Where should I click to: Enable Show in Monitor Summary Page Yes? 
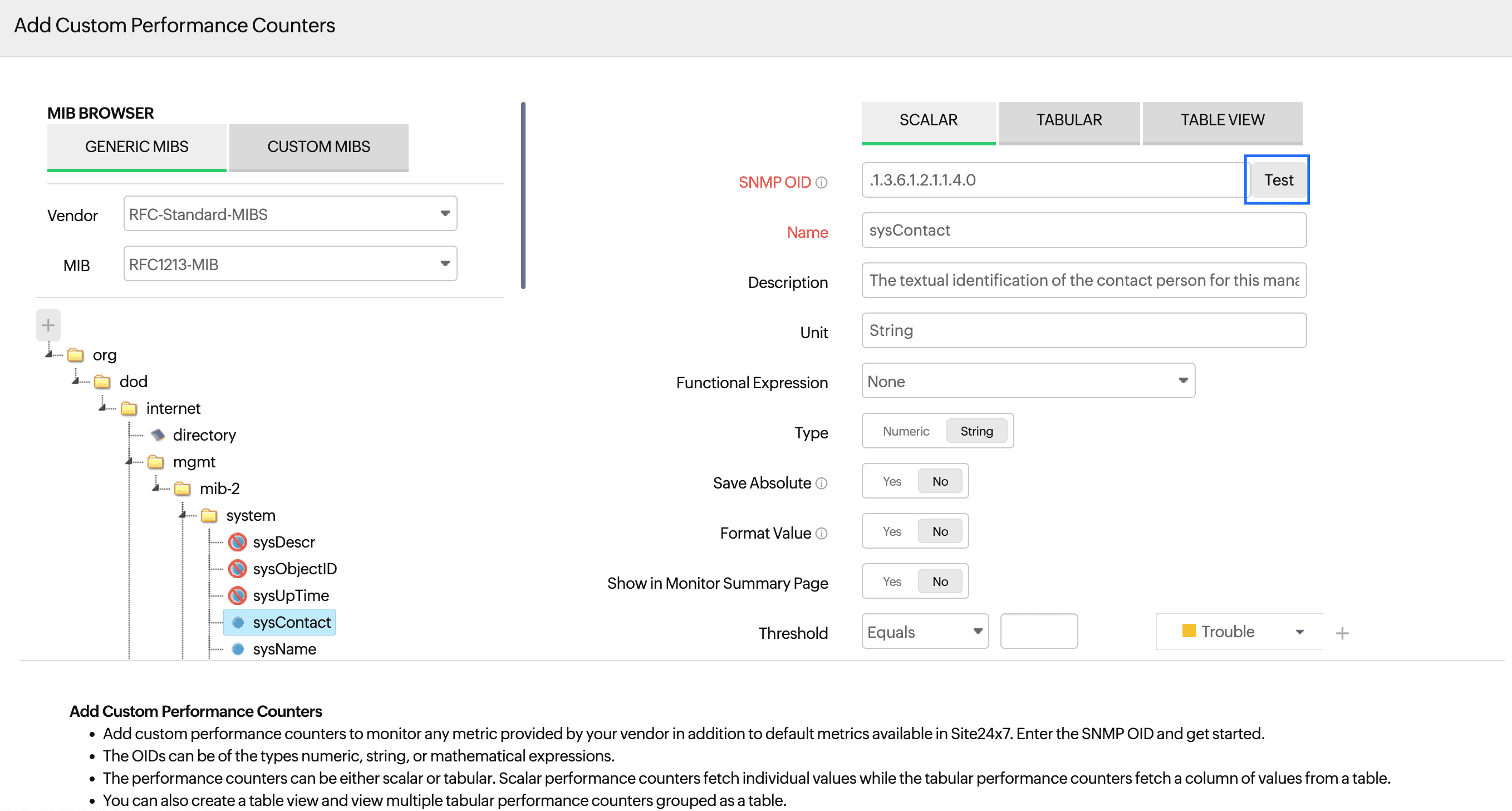[892, 582]
